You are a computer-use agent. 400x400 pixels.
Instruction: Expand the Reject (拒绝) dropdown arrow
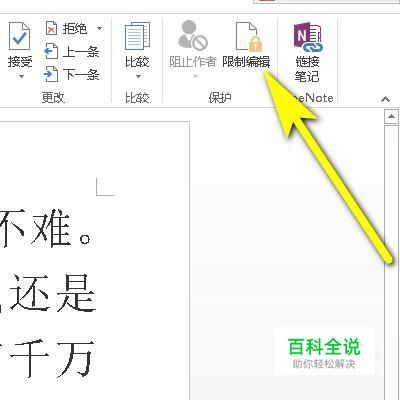[x=99, y=29]
